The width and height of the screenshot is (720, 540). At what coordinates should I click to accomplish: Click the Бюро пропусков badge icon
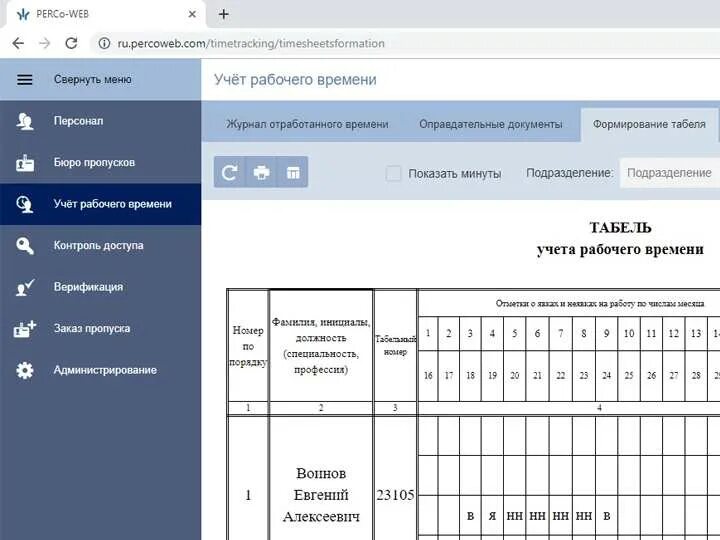tap(25, 163)
